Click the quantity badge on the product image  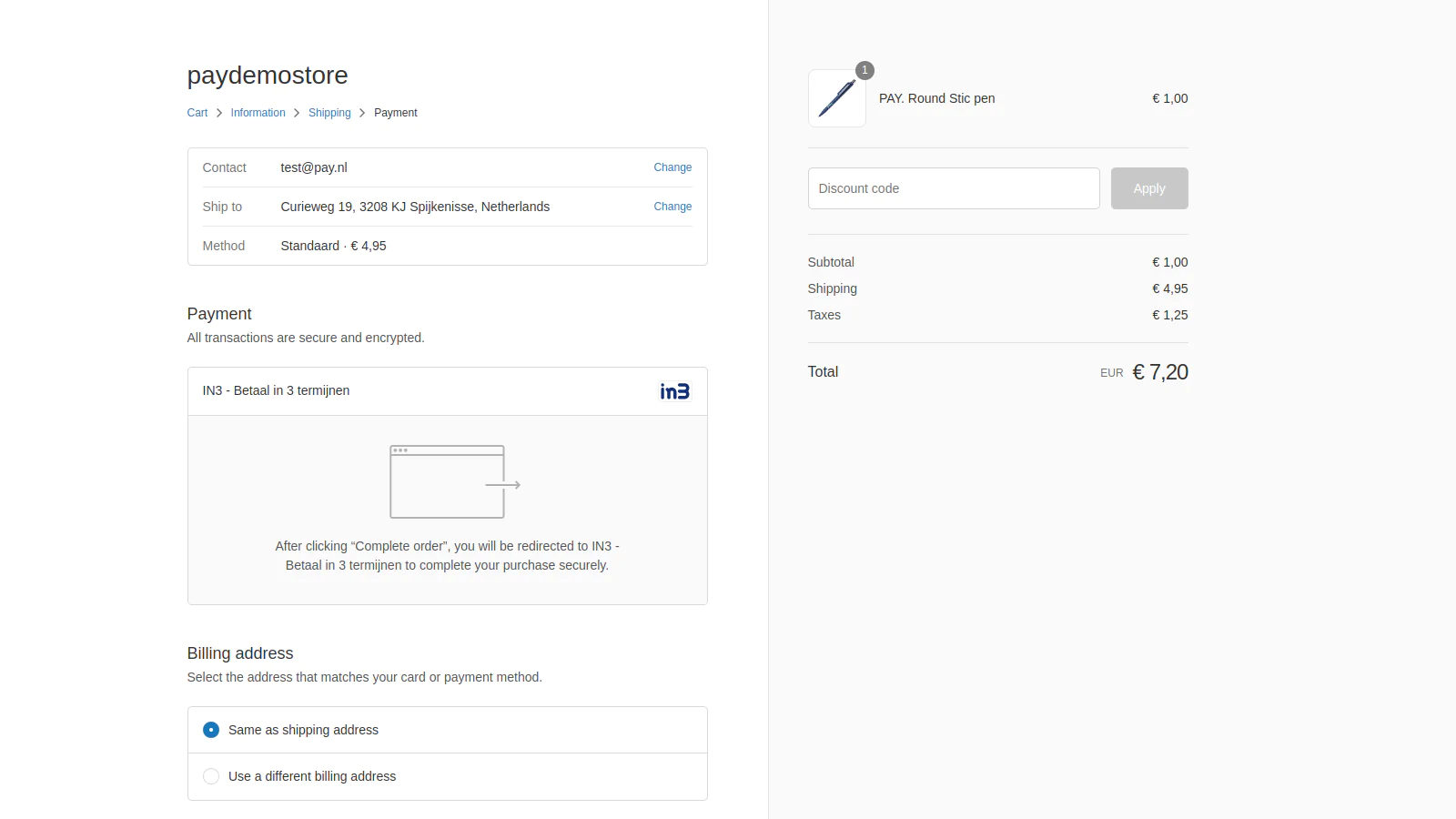[x=864, y=70]
